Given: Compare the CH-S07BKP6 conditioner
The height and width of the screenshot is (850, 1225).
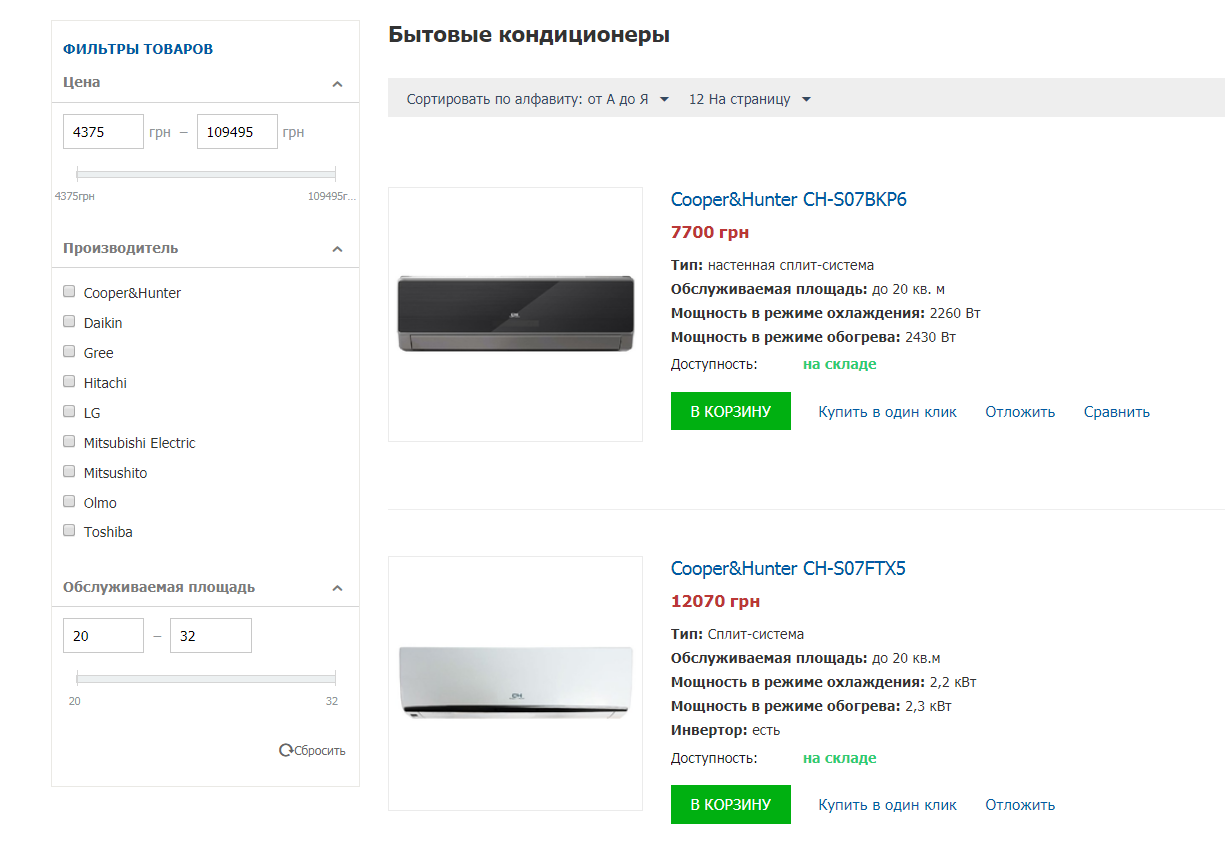Looking at the screenshot, I should pyautogui.click(x=1117, y=412).
